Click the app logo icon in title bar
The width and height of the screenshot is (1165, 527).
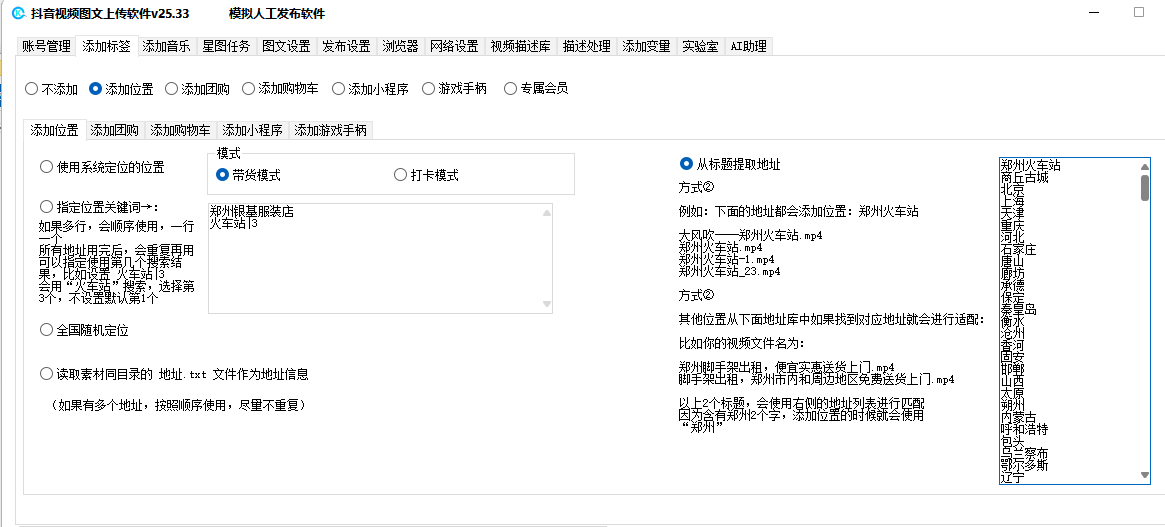17,14
